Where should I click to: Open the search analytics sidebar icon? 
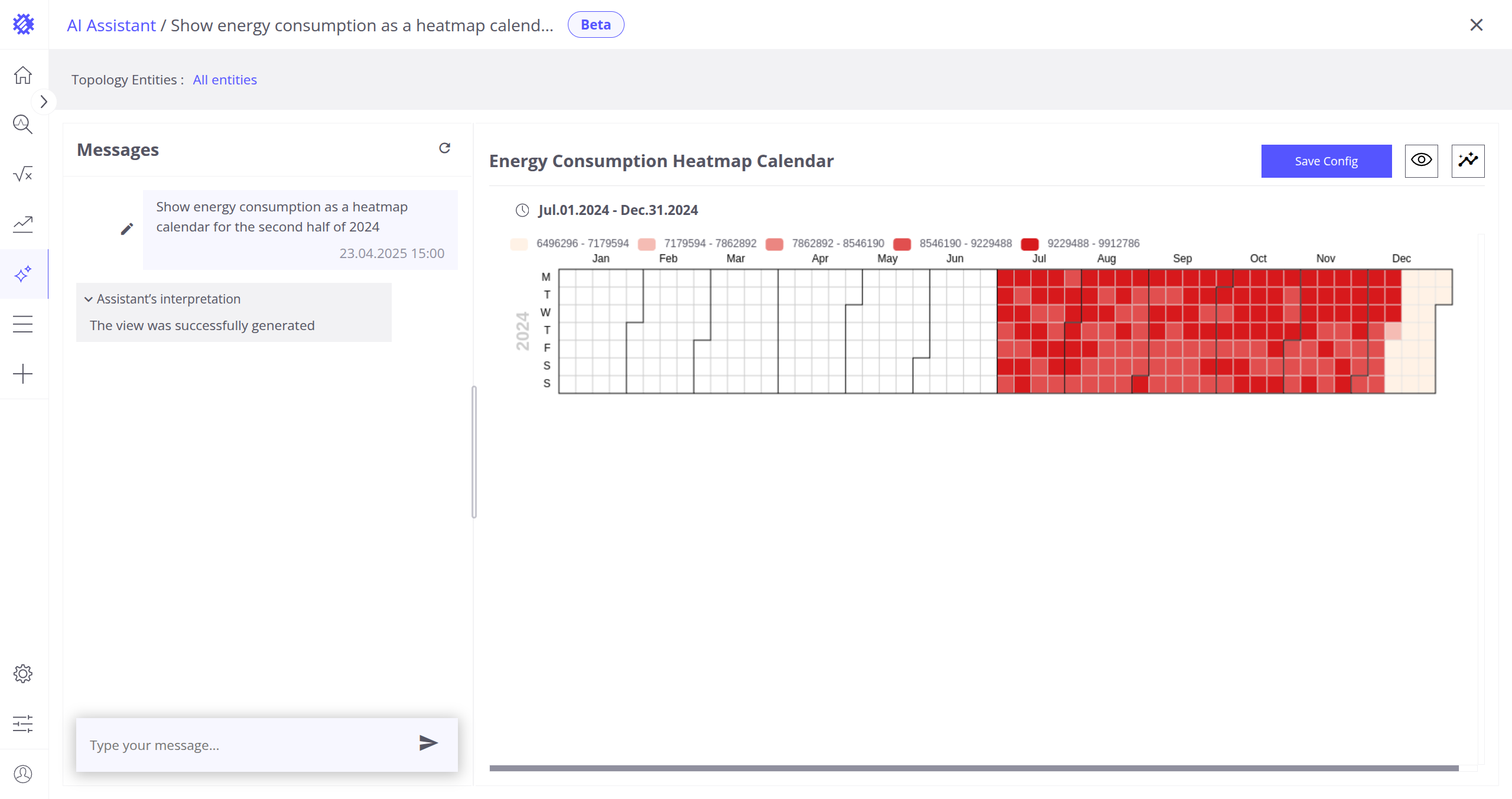[x=23, y=125]
